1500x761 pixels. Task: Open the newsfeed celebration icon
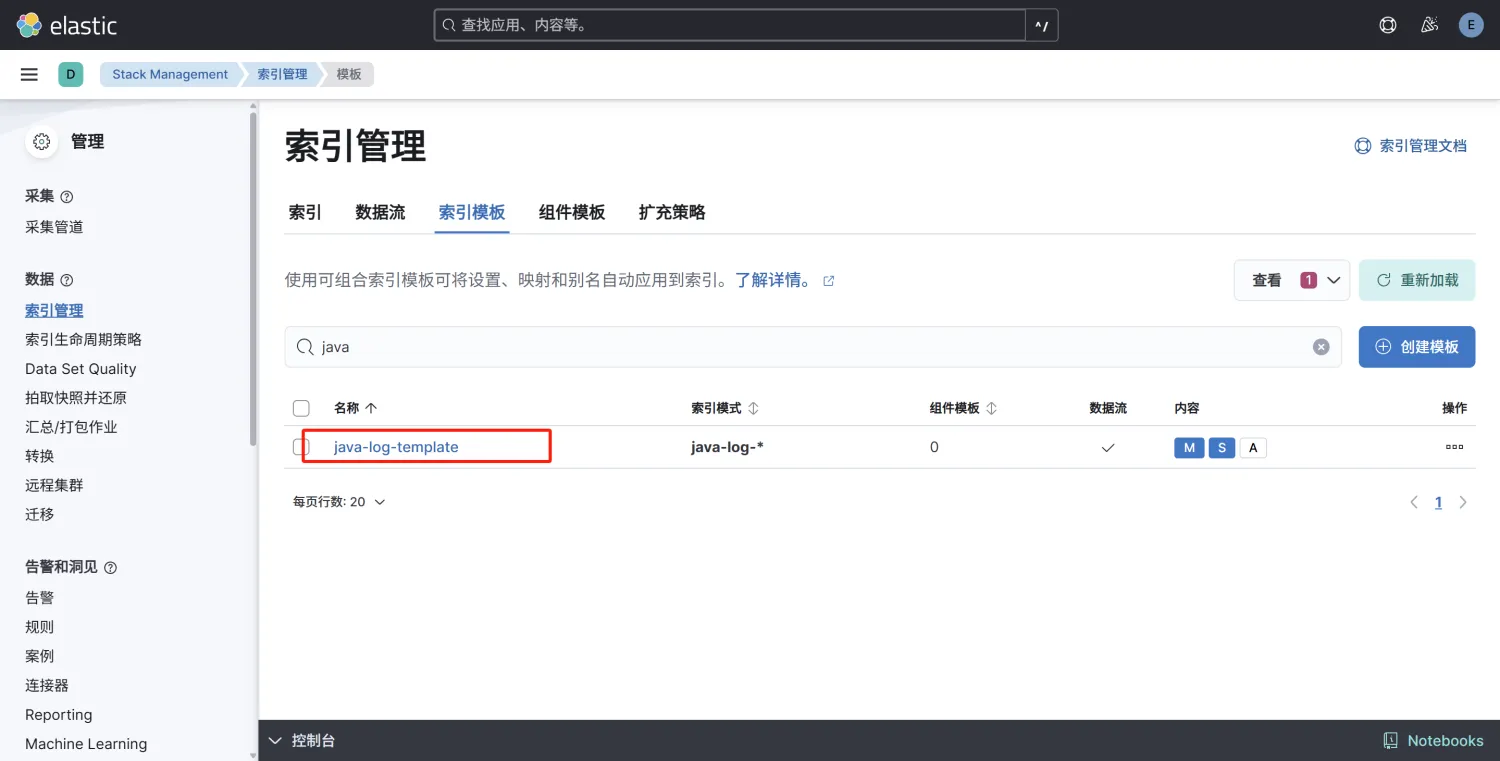(x=1429, y=25)
